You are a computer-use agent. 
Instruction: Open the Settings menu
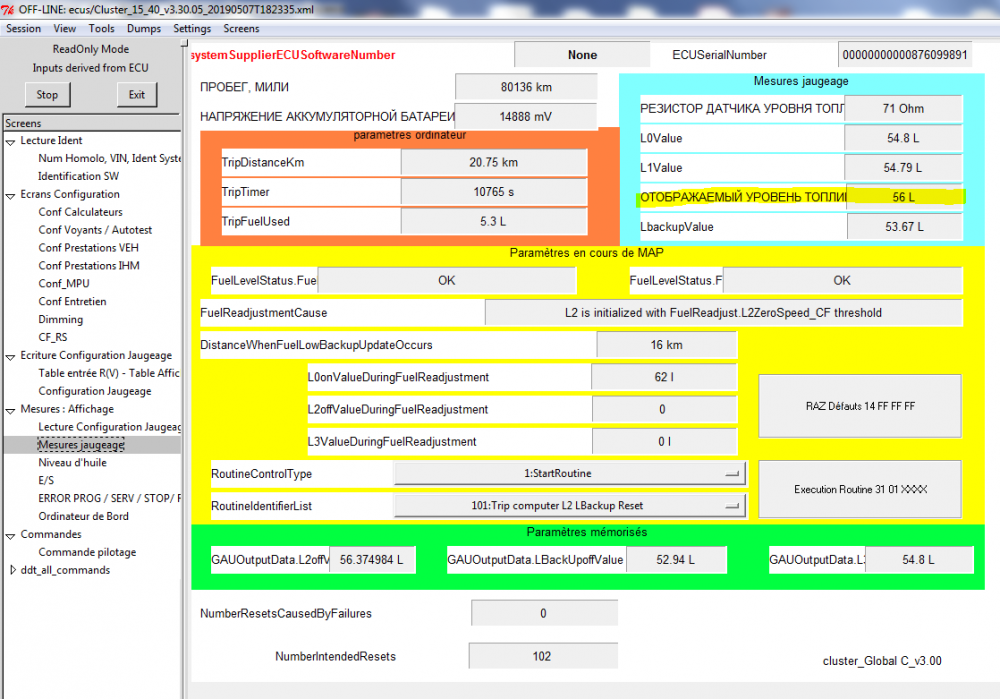pos(192,29)
